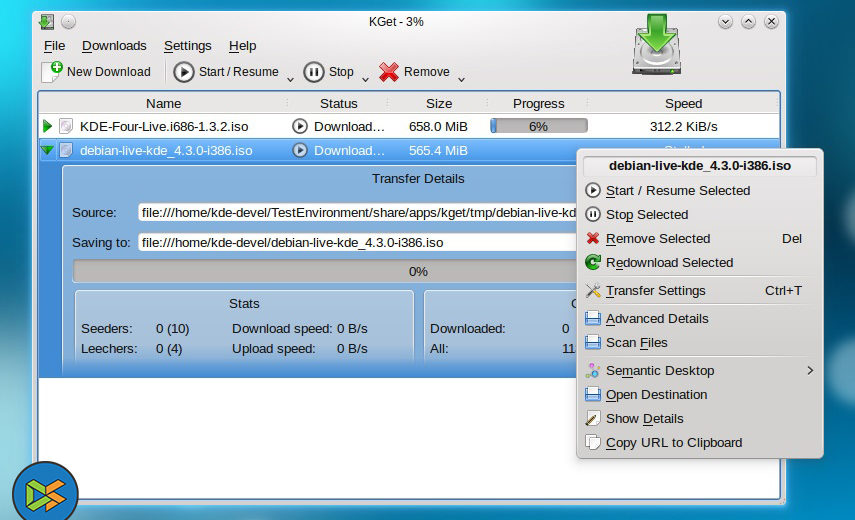This screenshot has height=520, width=855.
Task: Click the Start / Resume play icon
Action: coord(184,72)
